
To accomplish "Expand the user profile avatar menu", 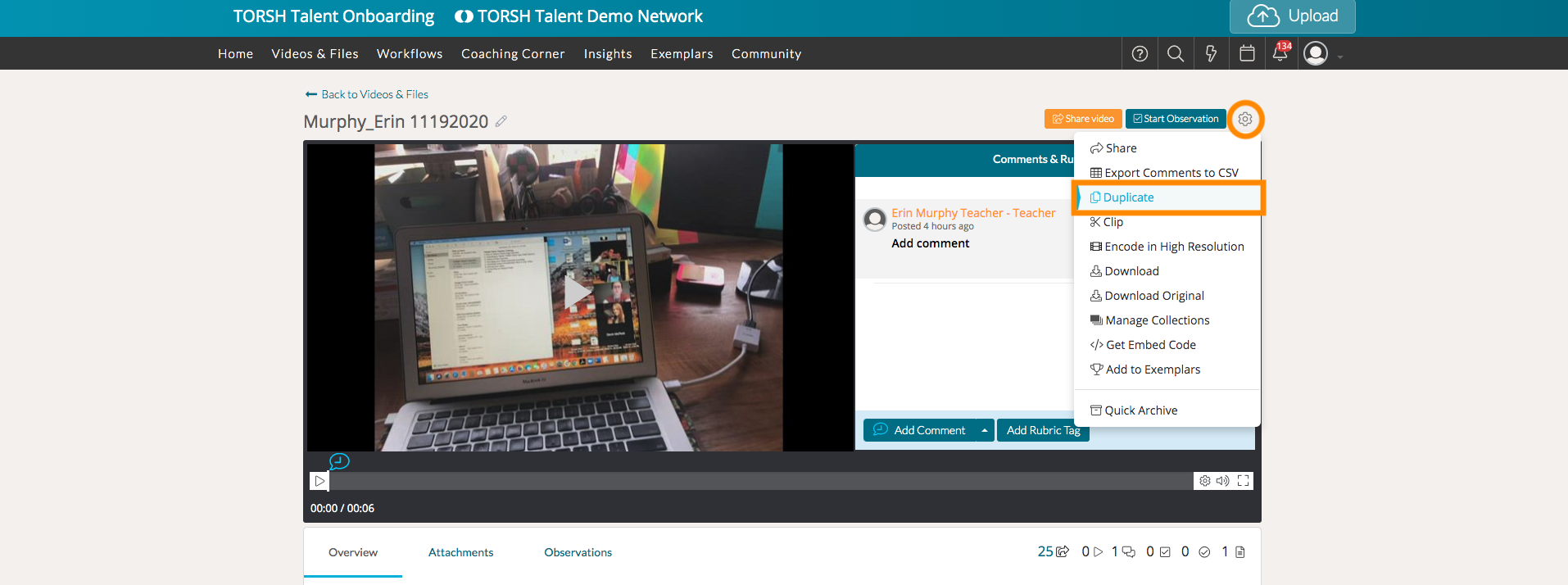I will tap(1316, 54).
